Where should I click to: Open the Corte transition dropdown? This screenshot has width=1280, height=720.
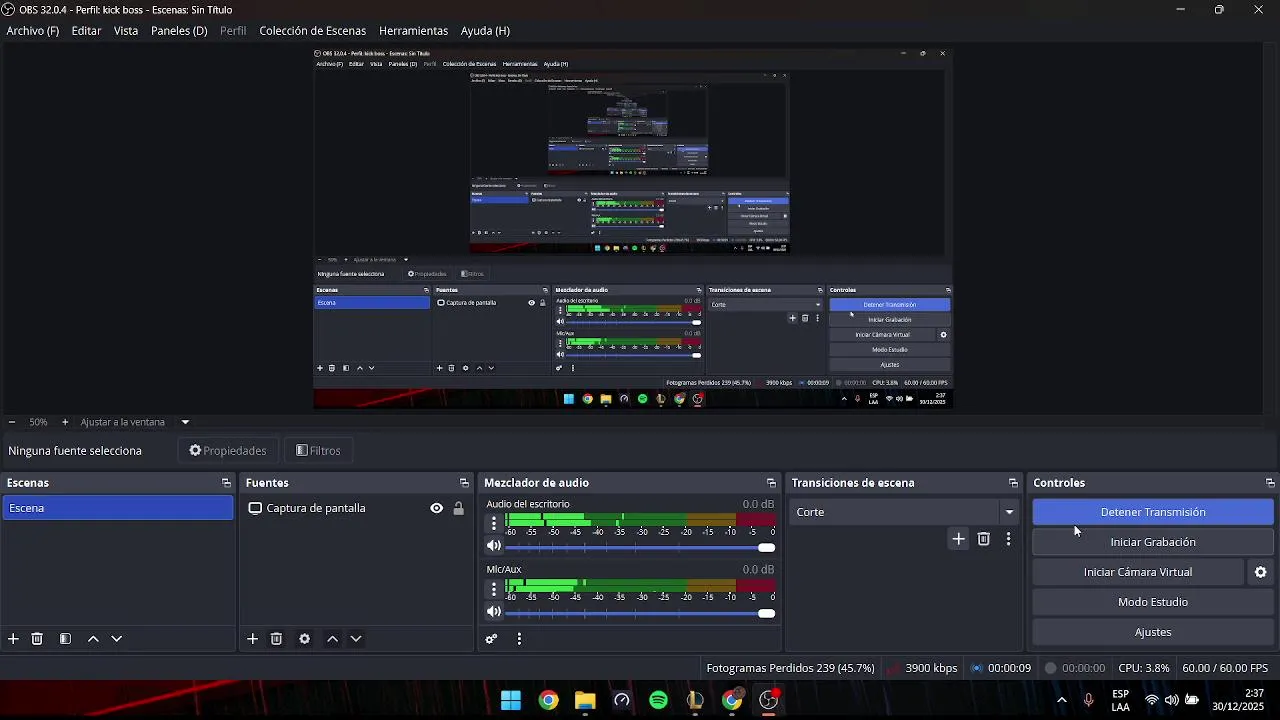(x=905, y=512)
